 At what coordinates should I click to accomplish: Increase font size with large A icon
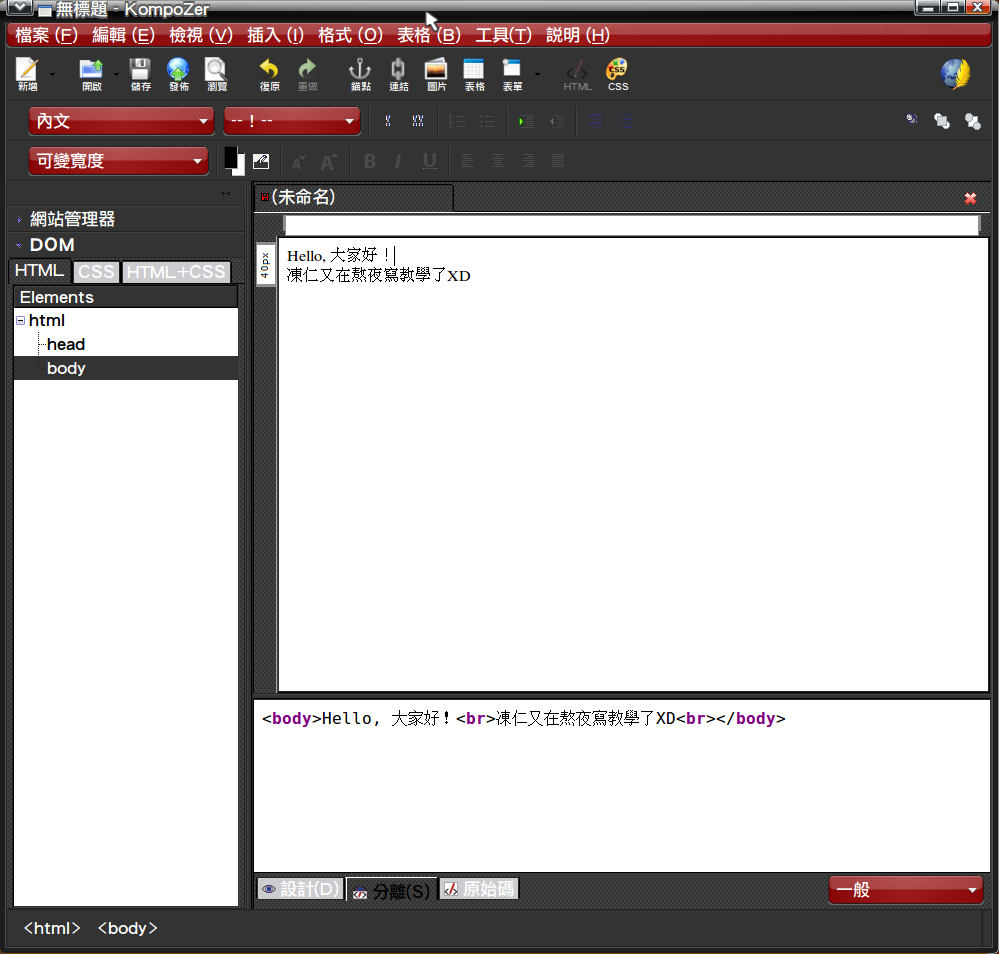(x=328, y=162)
